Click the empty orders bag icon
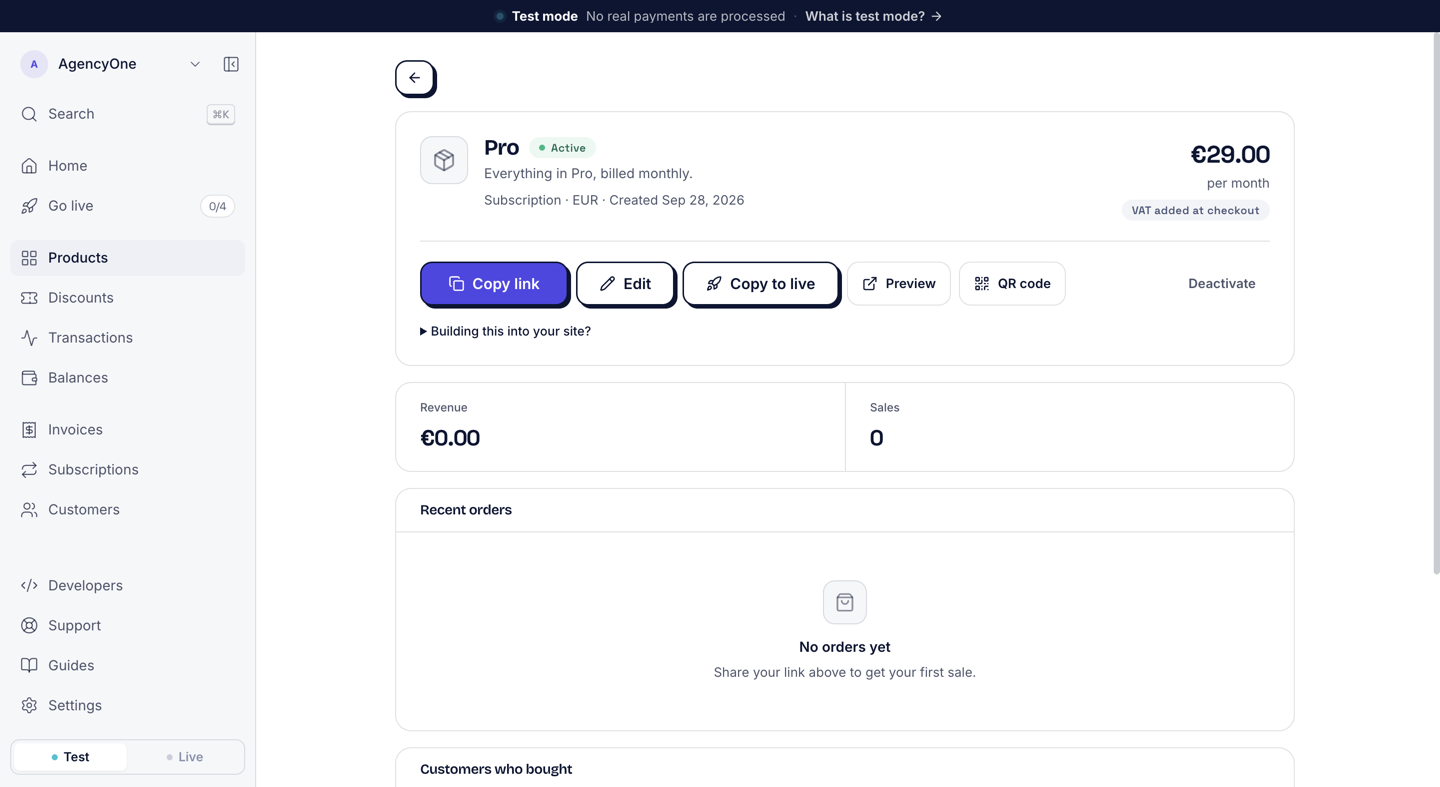Viewport: 1440px width, 787px height. (x=845, y=602)
